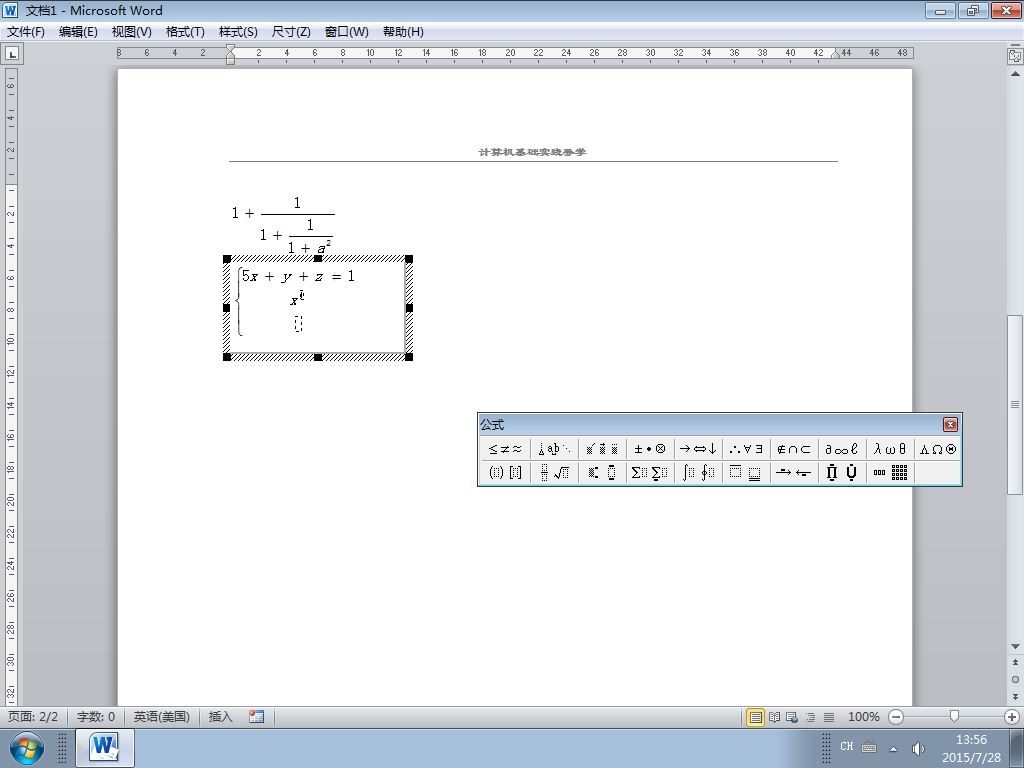Open uppercase Greek letters palette (ΛΩ)

tap(937, 449)
